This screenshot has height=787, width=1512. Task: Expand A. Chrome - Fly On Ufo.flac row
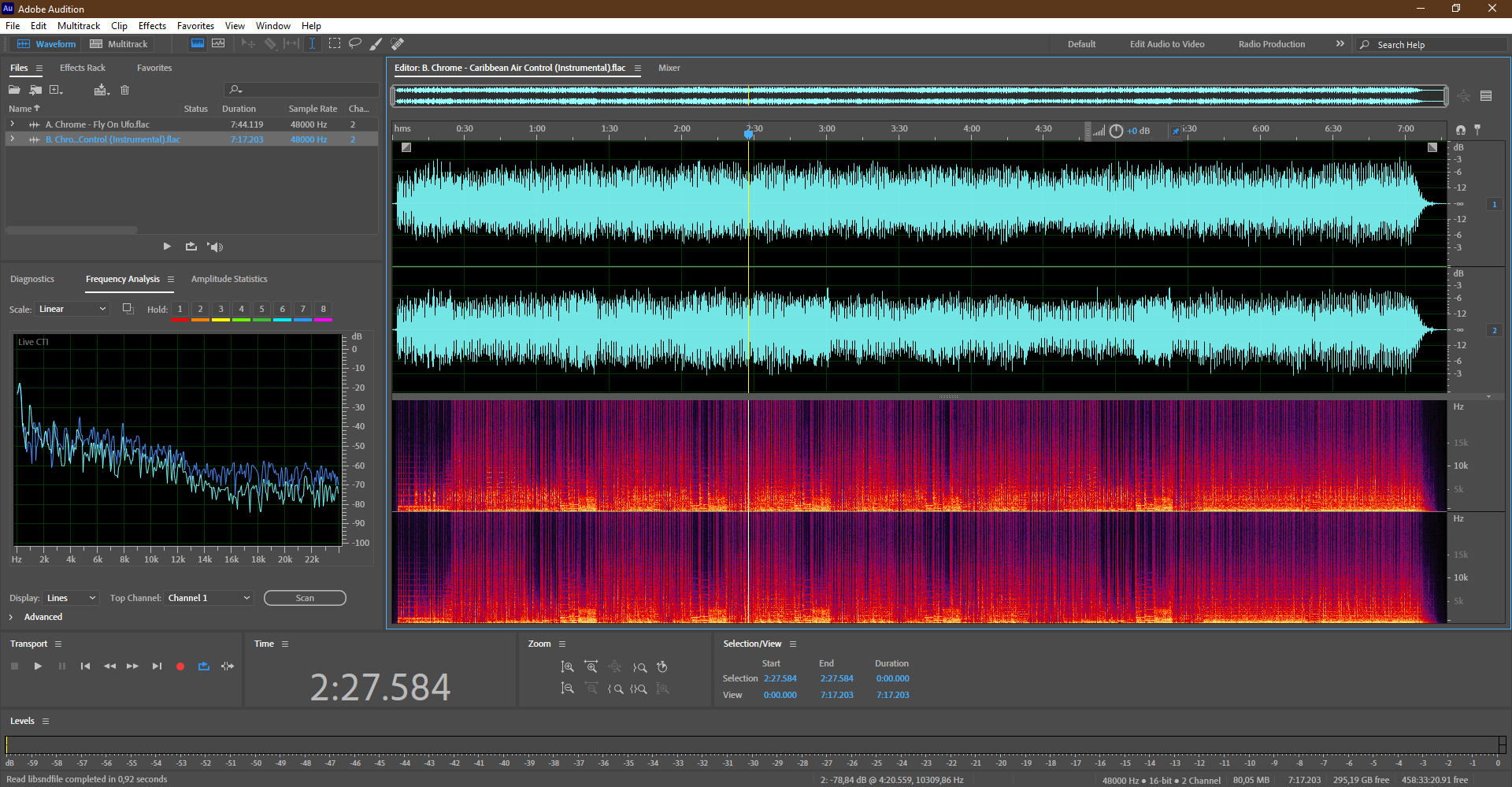(x=12, y=124)
